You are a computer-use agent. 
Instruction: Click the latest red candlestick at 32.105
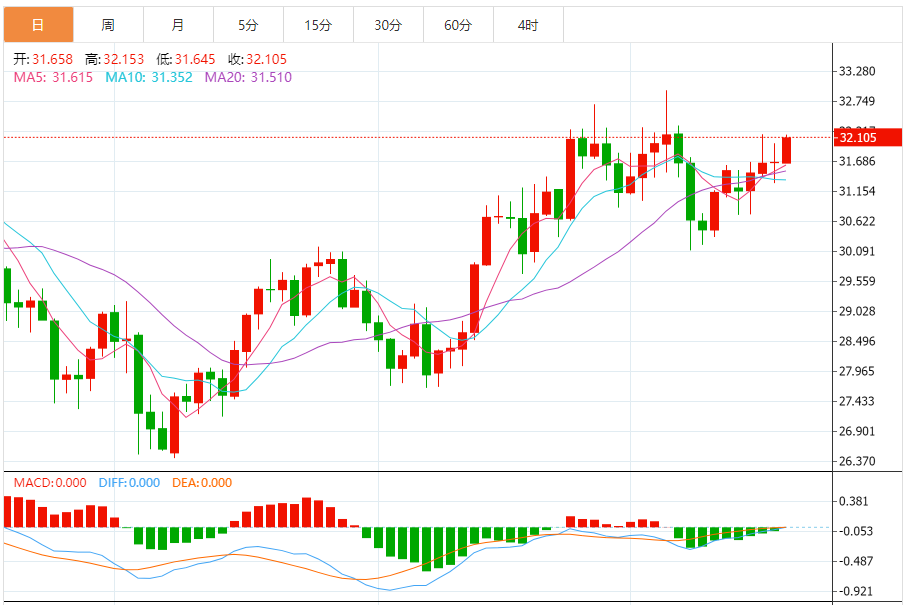786,150
